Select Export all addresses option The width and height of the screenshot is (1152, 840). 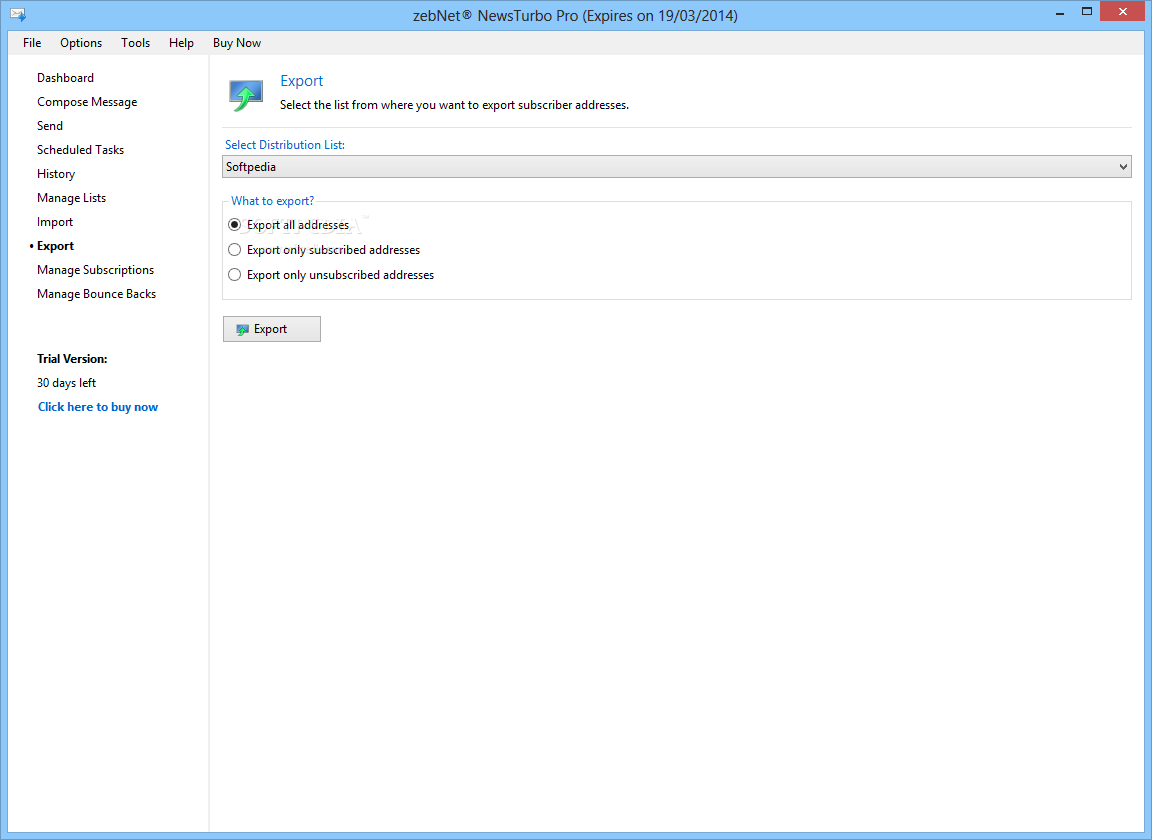(289, 225)
